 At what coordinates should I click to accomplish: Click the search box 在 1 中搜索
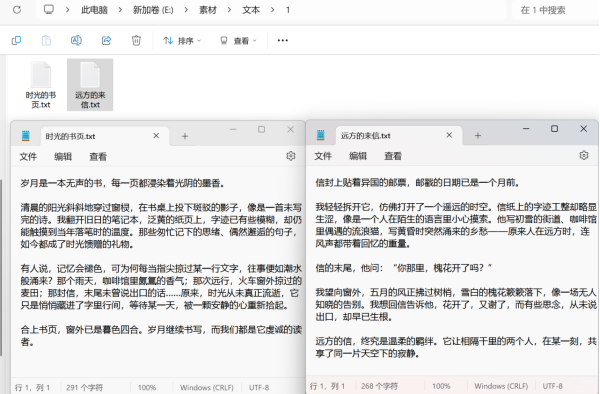click(x=554, y=10)
